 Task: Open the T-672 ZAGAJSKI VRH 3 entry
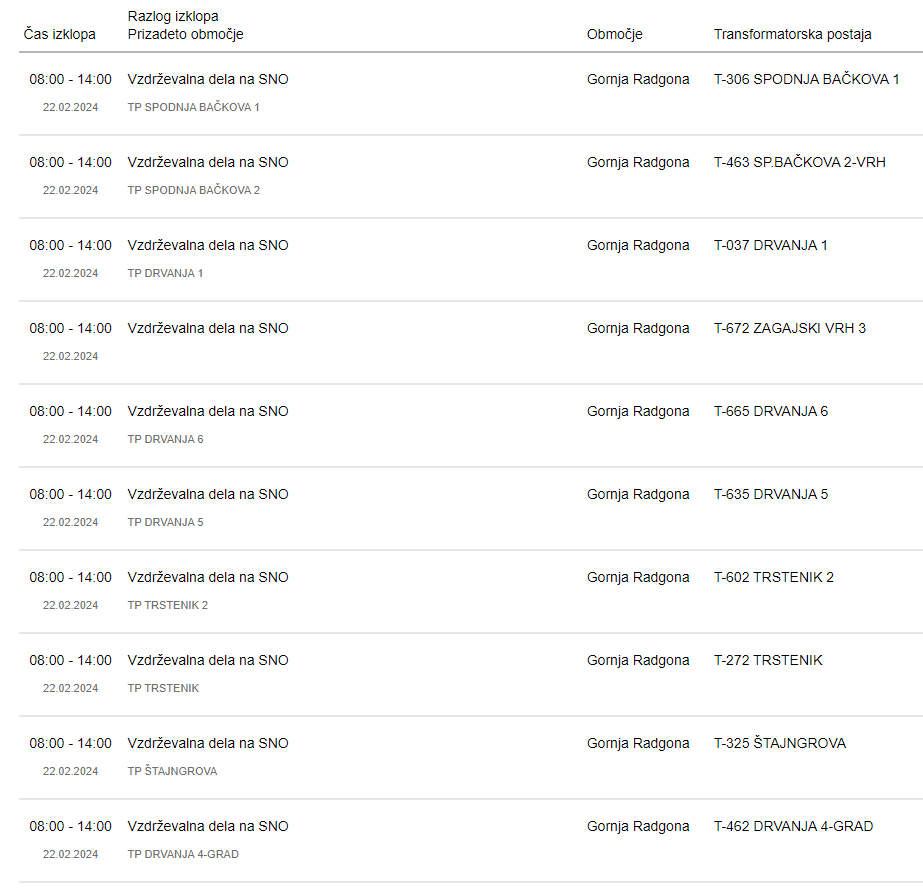tap(789, 328)
